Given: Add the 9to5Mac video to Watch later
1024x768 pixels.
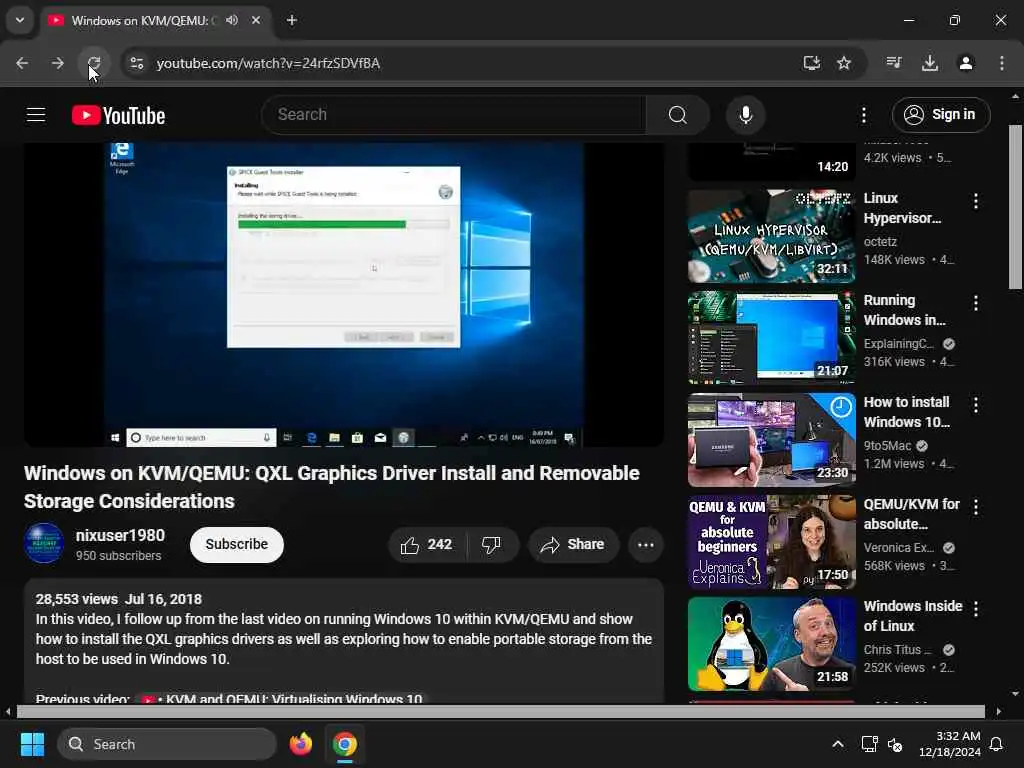Looking at the screenshot, I should pyautogui.click(x=841, y=408).
